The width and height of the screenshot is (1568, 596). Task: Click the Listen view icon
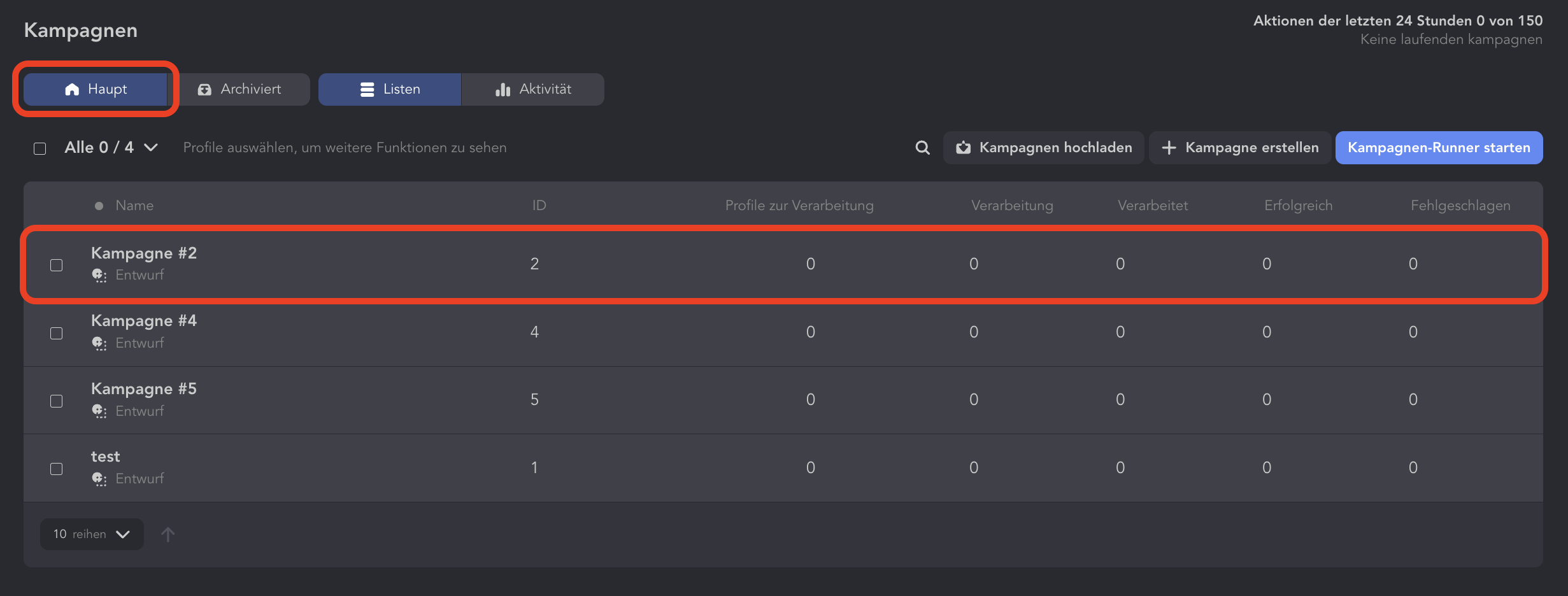[367, 89]
